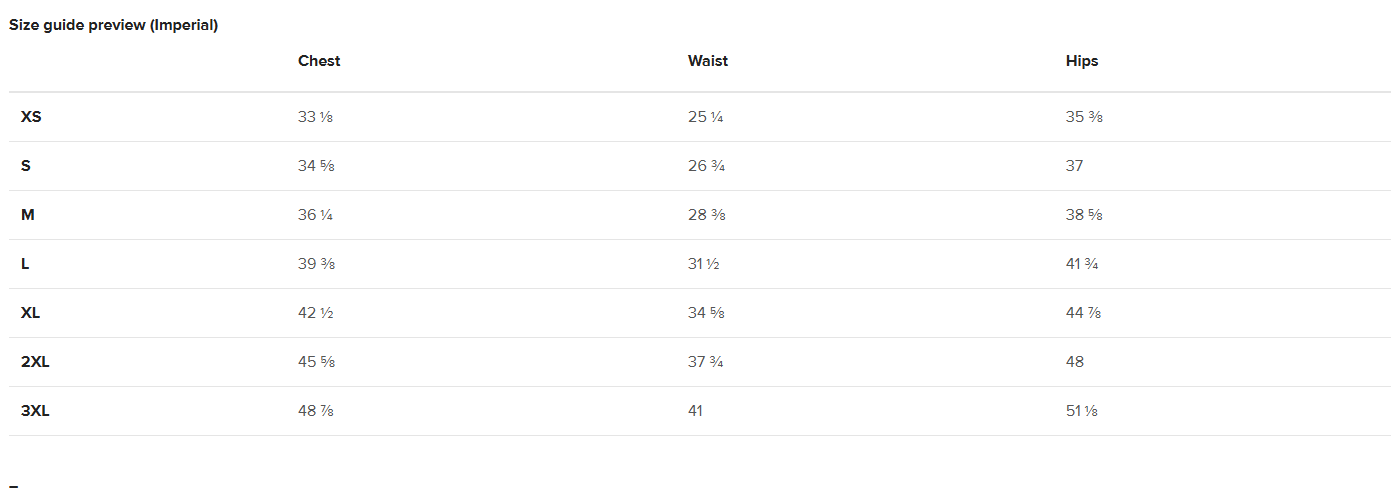The height and width of the screenshot is (488, 1391).
Task: Click the XL hips value 44 ⅞
Action: click(x=1084, y=313)
